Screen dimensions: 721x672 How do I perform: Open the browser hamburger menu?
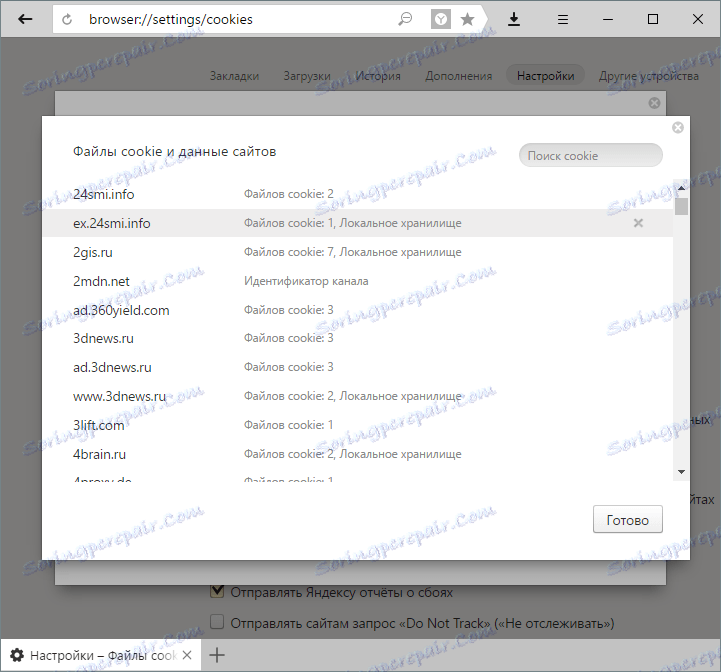point(563,19)
